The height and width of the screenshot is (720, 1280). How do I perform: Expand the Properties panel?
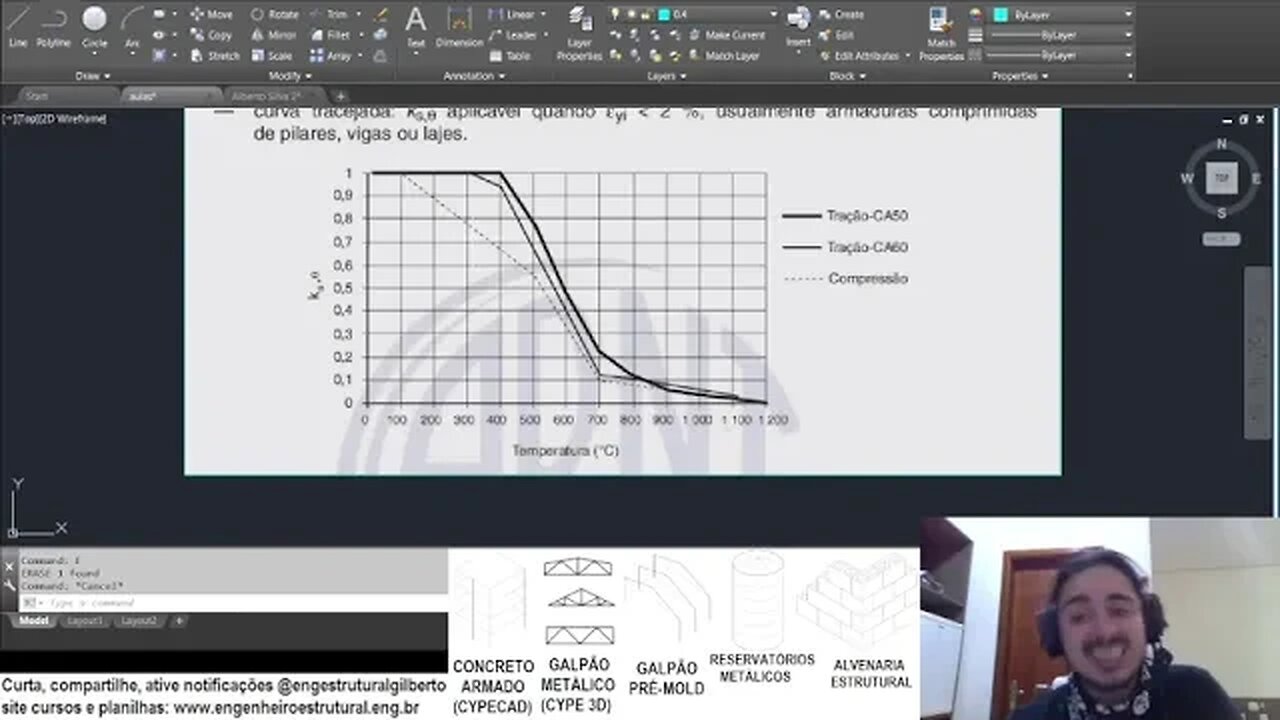pos(1020,76)
